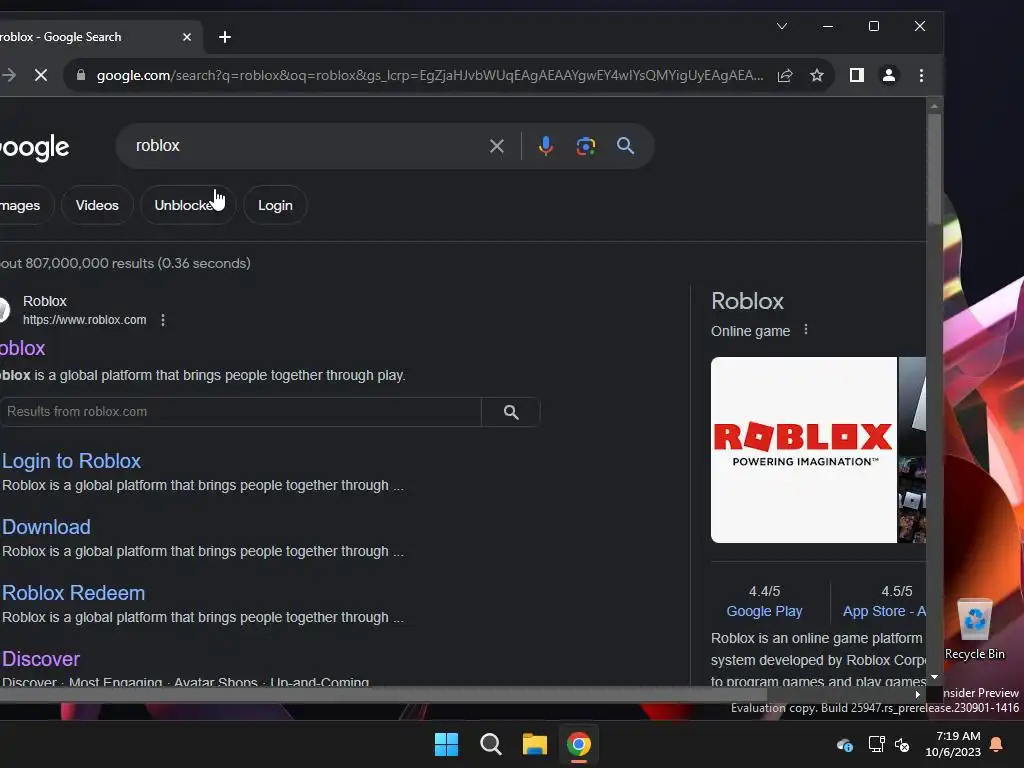This screenshot has height=768, width=1024.
Task: Search within roblox.com magnifier button
Action: (x=511, y=412)
